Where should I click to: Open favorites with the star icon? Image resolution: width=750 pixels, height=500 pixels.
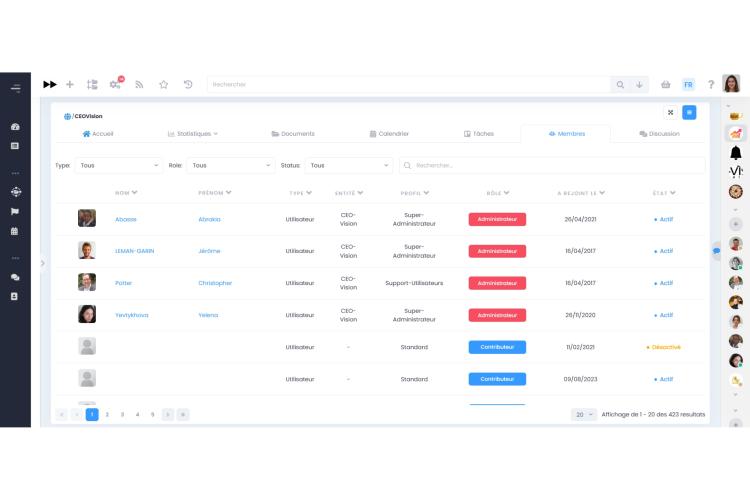pos(164,85)
